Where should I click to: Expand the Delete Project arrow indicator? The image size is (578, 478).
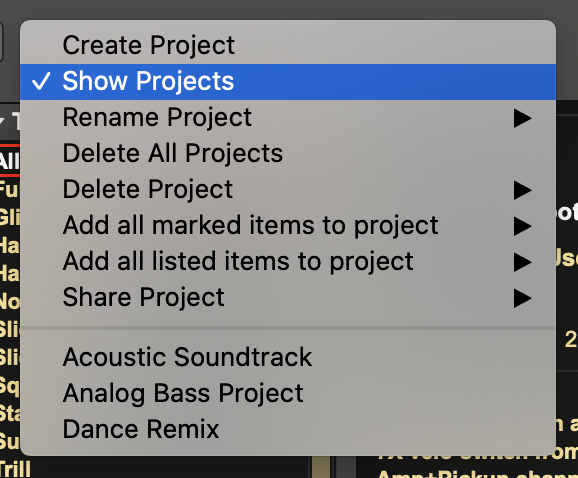(522, 190)
